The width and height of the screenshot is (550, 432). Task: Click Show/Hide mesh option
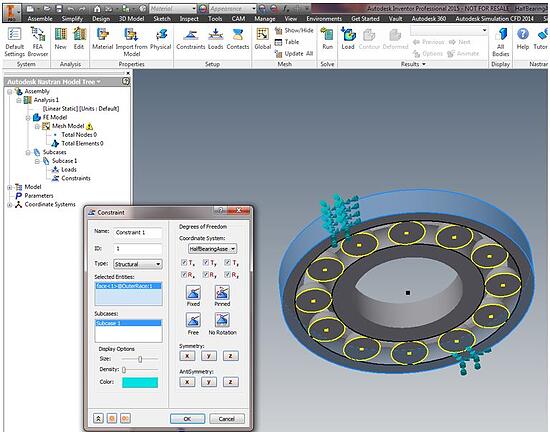click(294, 31)
